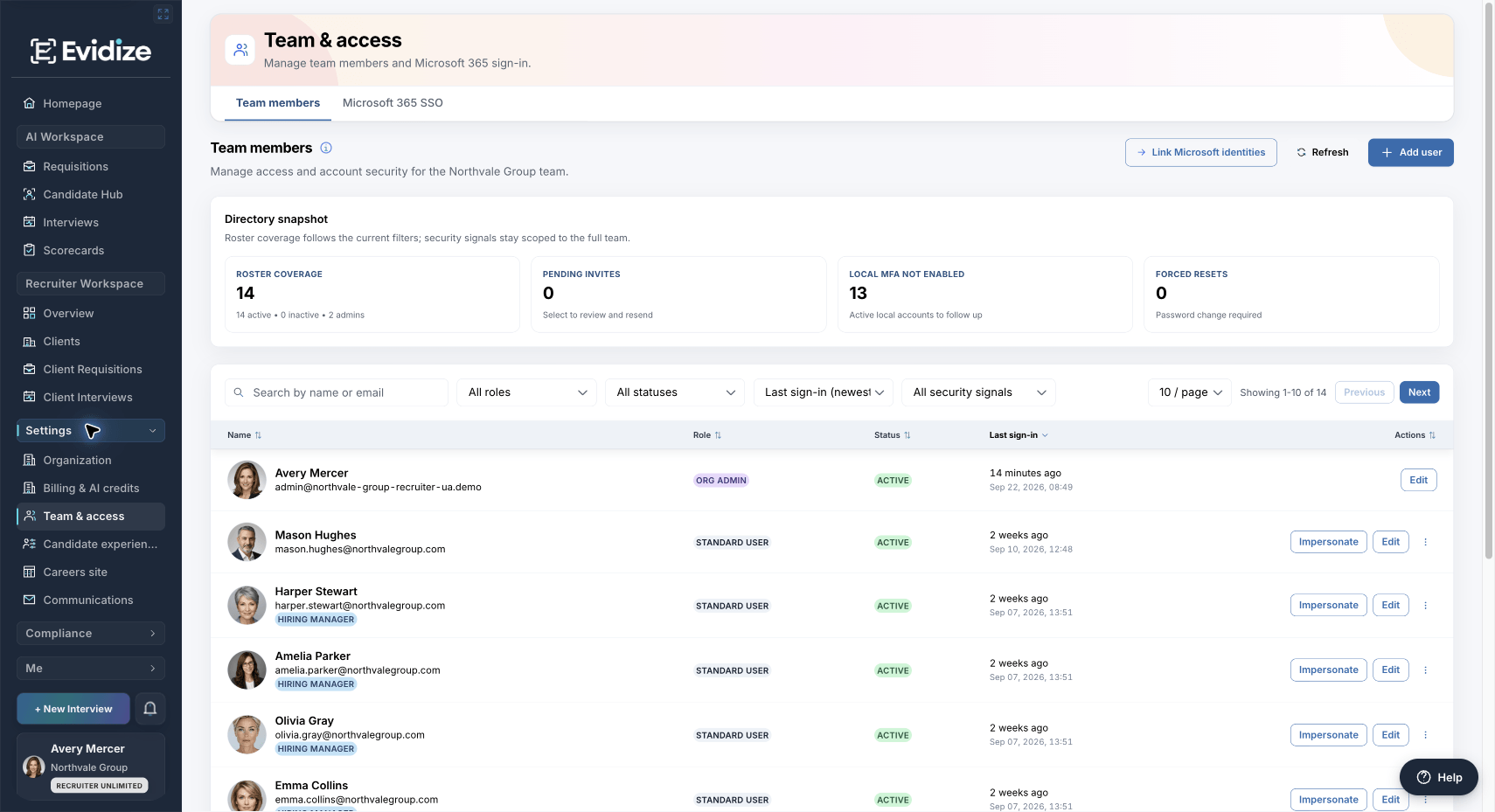Viewport: 1495px width, 812px height.
Task: Select the Team members tab
Action: click(x=278, y=103)
